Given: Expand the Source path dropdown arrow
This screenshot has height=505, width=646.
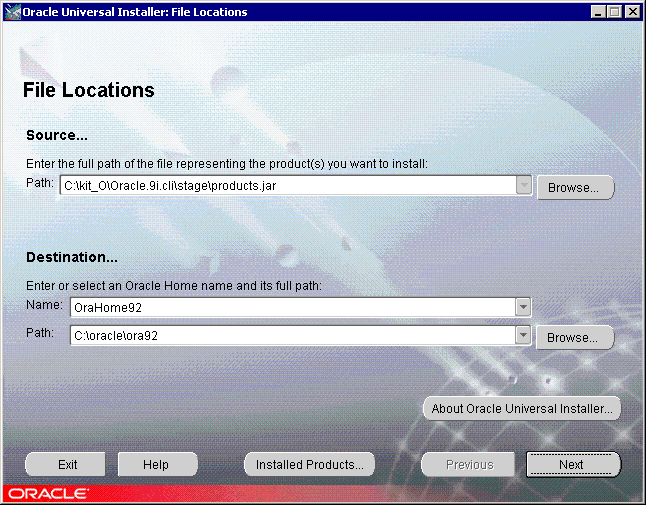Looking at the screenshot, I should [x=523, y=185].
